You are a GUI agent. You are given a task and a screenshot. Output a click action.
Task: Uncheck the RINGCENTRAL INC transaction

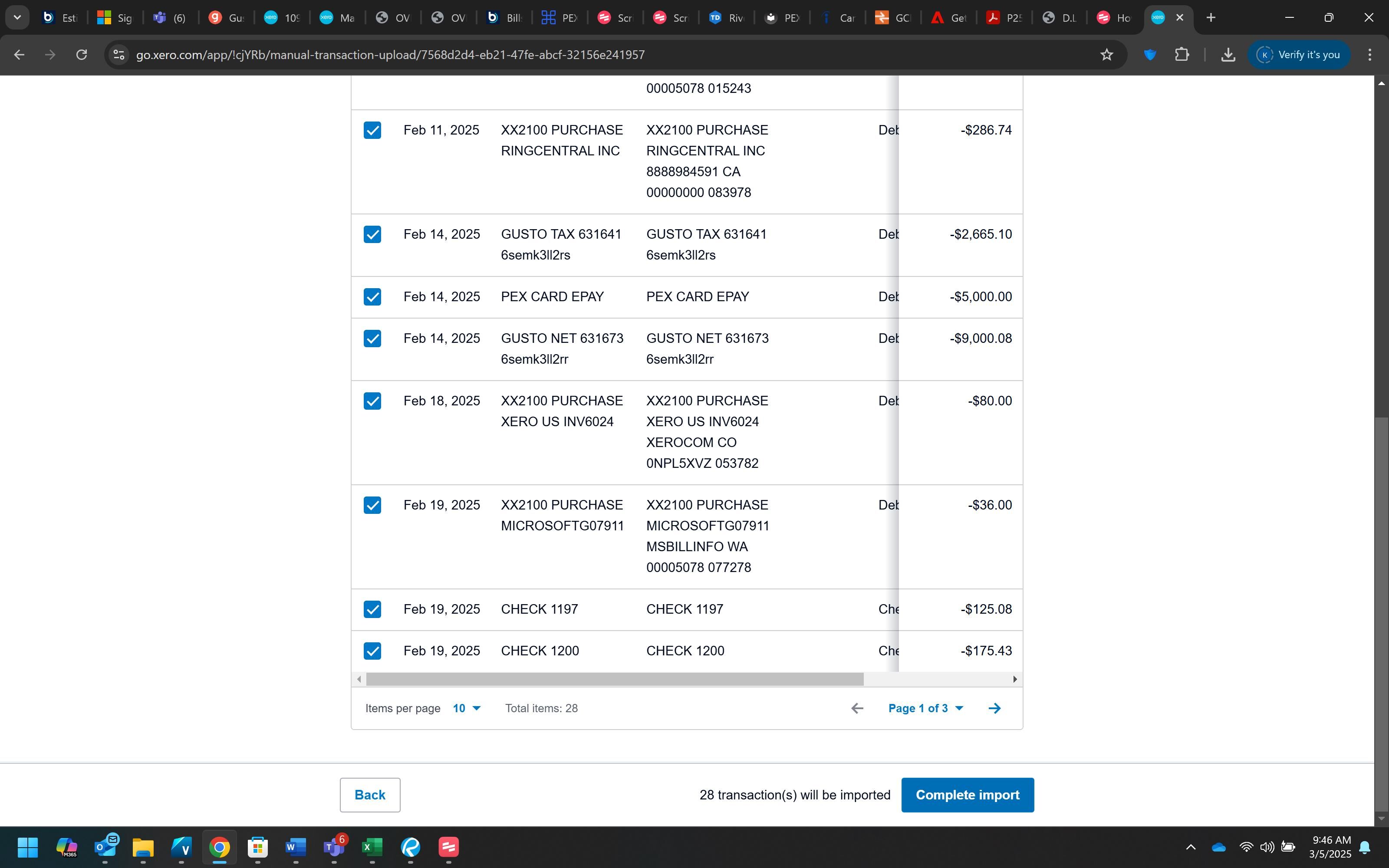coord(372,130)
